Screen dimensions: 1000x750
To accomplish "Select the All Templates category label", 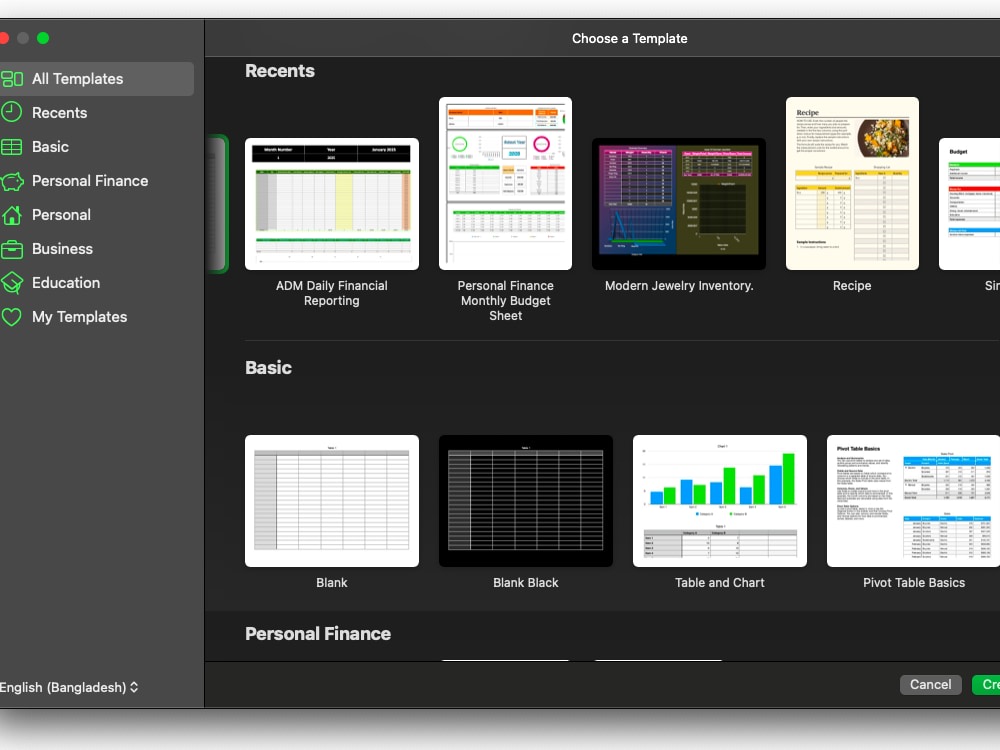I will (78, 79).
